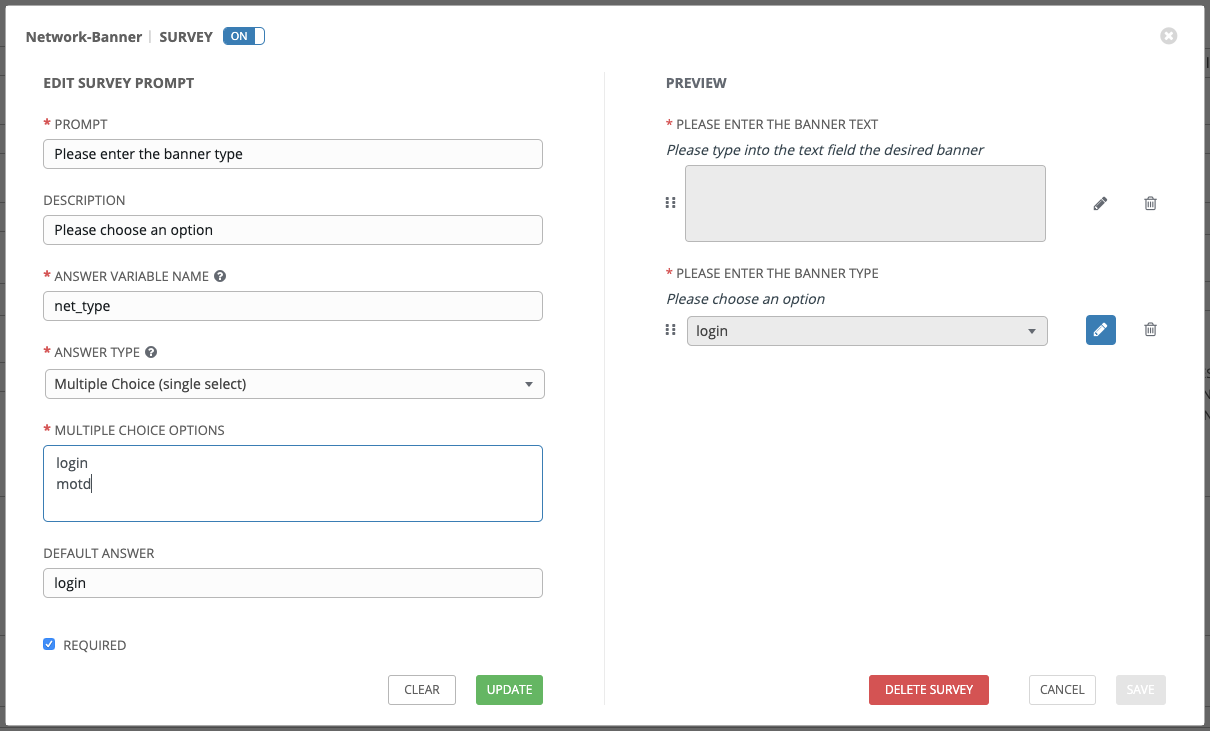Screen dimensions: 1210x731
Task: Click the banner text preview text area
Action: click(865, 204)
